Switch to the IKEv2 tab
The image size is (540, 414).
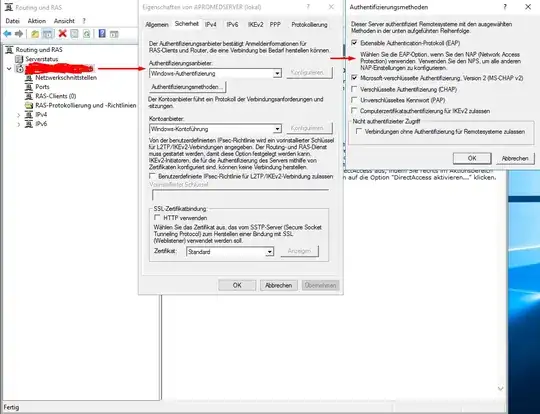[256, 25]
